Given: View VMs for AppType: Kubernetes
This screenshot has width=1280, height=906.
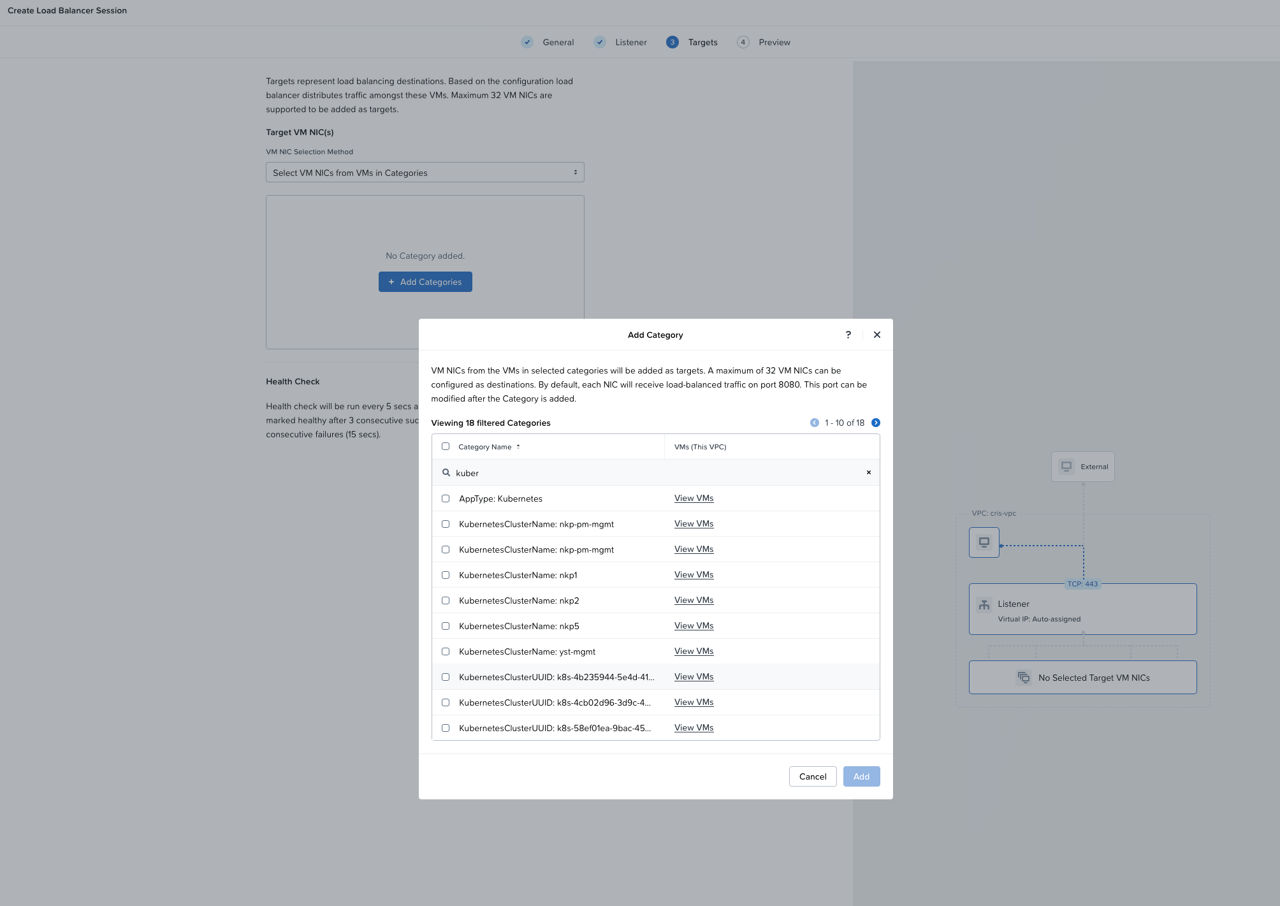Looking at the screenshot, I should coord(694,498).
